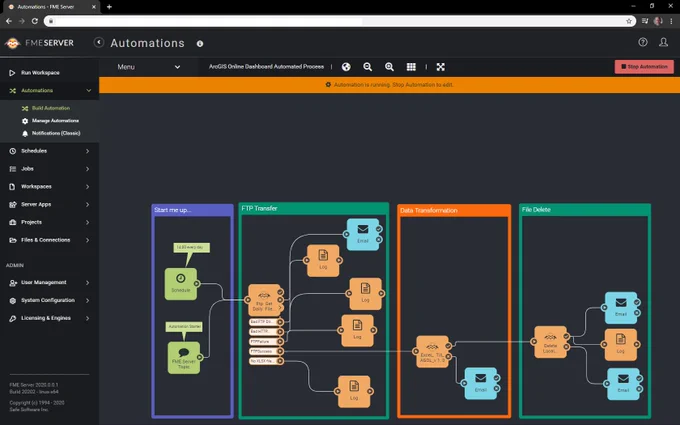Open Manage Automations submenu item
Screen dimensions: 680x425
point(55,121)
